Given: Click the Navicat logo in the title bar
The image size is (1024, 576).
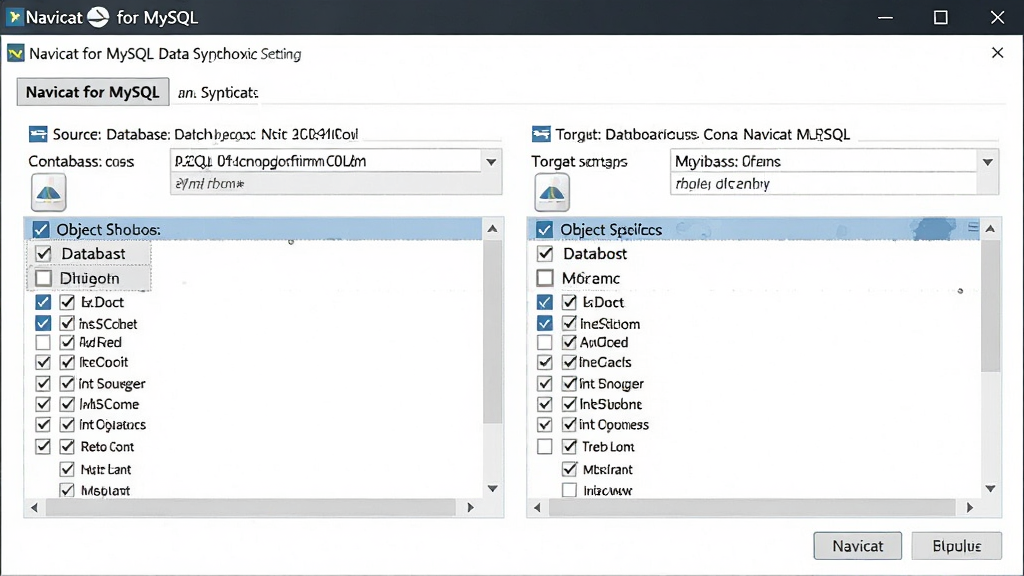Looking at the screenshot, I should coord(15,17).
